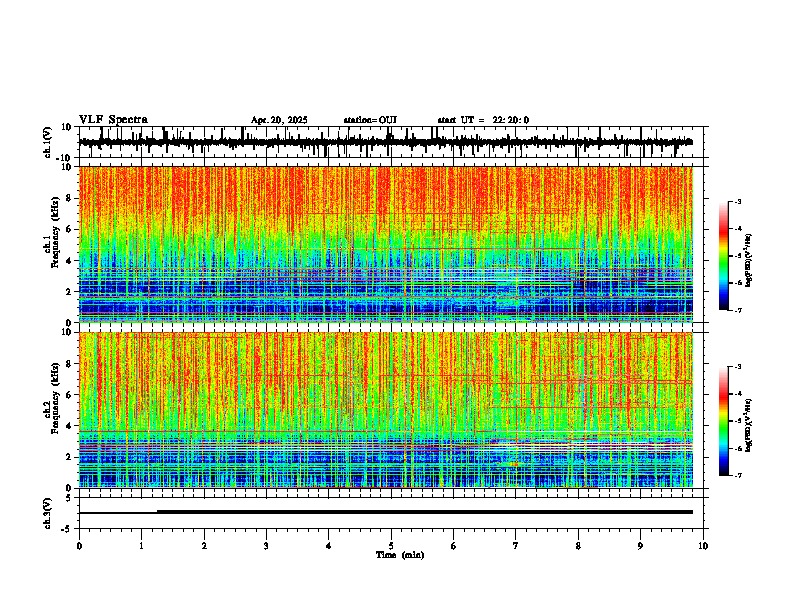Viewport: 792px width, 612px height.
Task: Click time axis tick label "3"
Action: pos(266,546)
